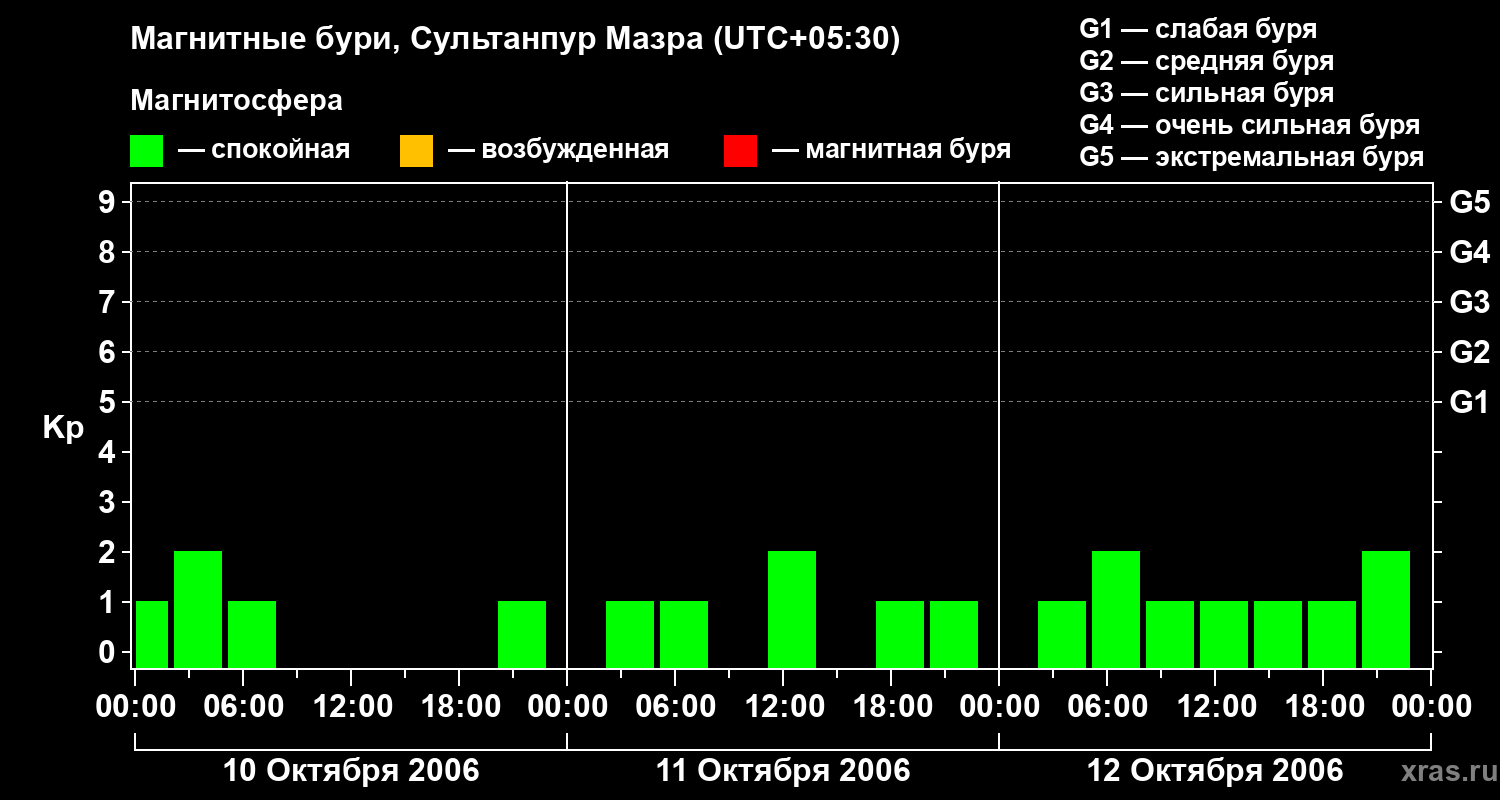
Task: Click the '— магнитная буря' legend label
Action: (x=892, y=150)
